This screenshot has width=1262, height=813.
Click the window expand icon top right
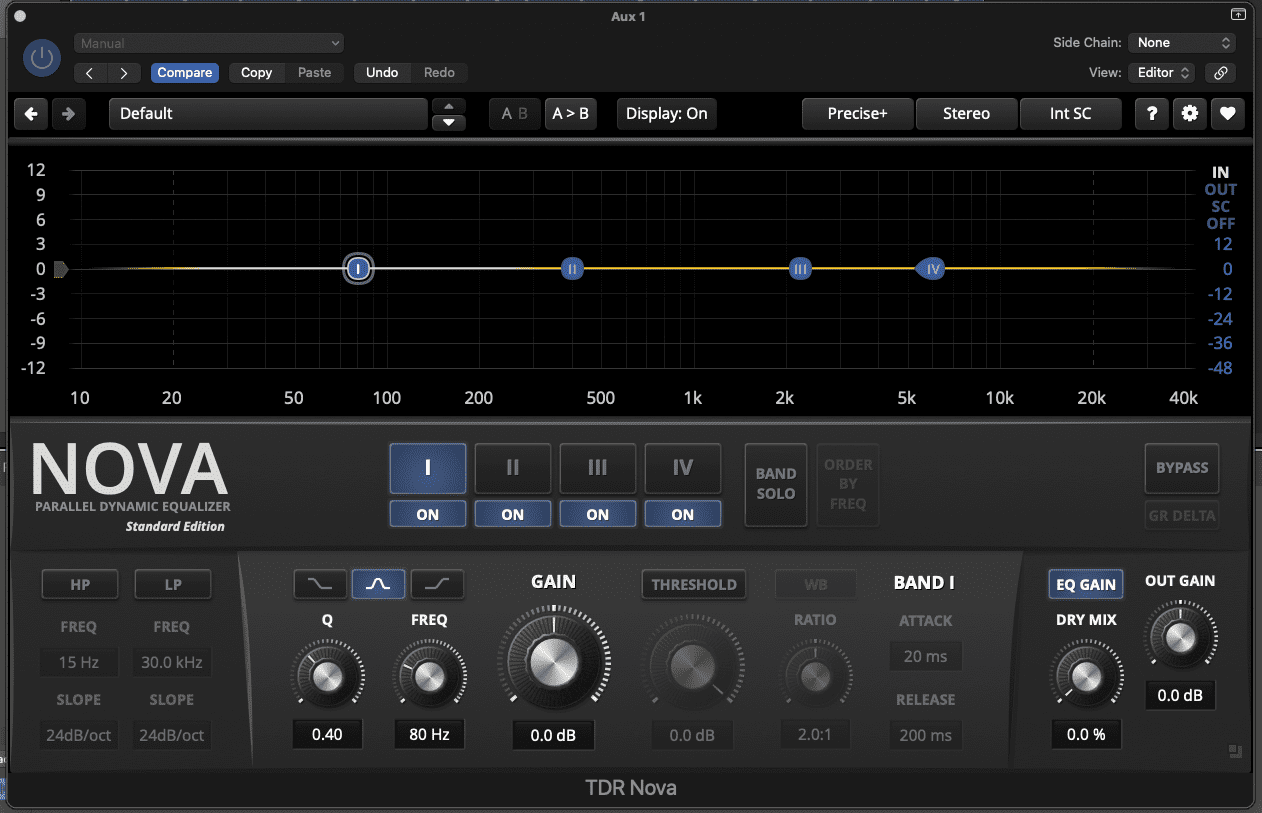(x=1240, y=15)
